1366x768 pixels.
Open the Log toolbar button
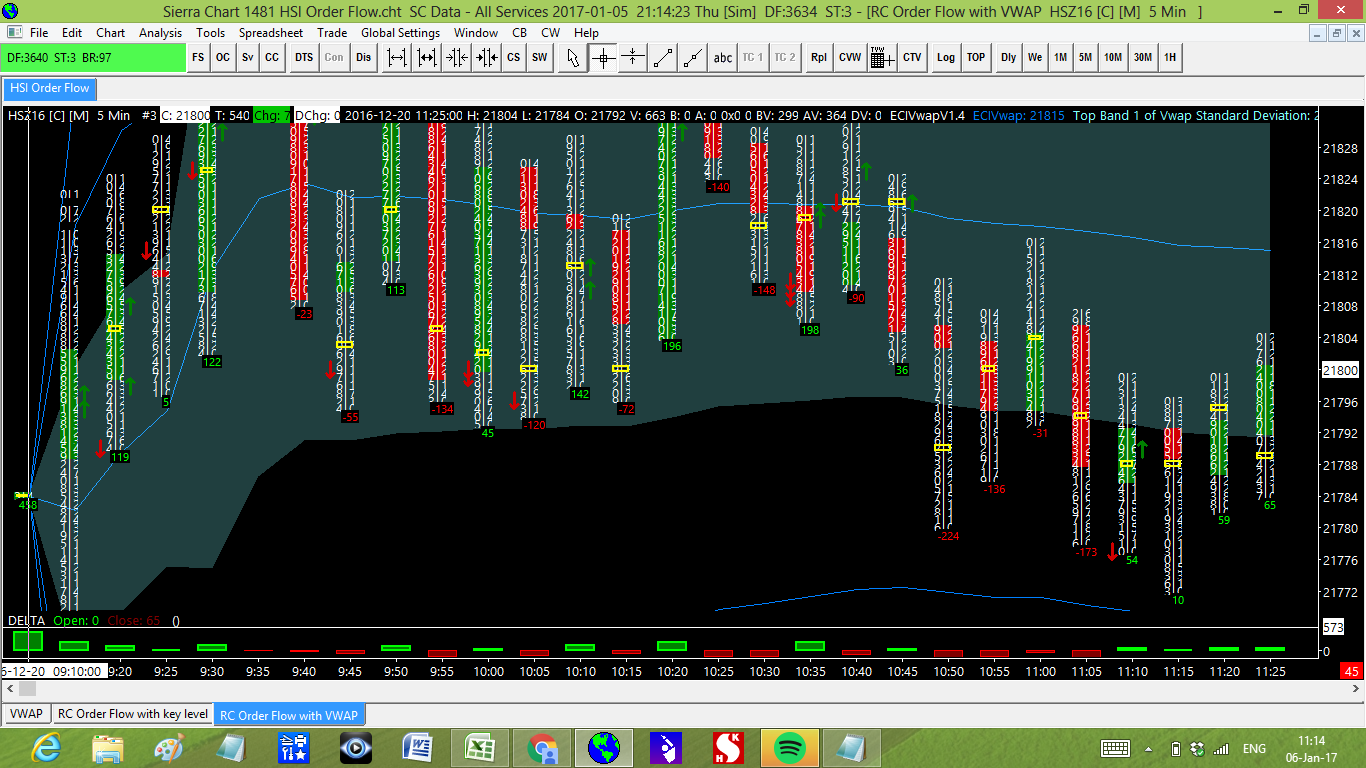click(x=946, y=58)
